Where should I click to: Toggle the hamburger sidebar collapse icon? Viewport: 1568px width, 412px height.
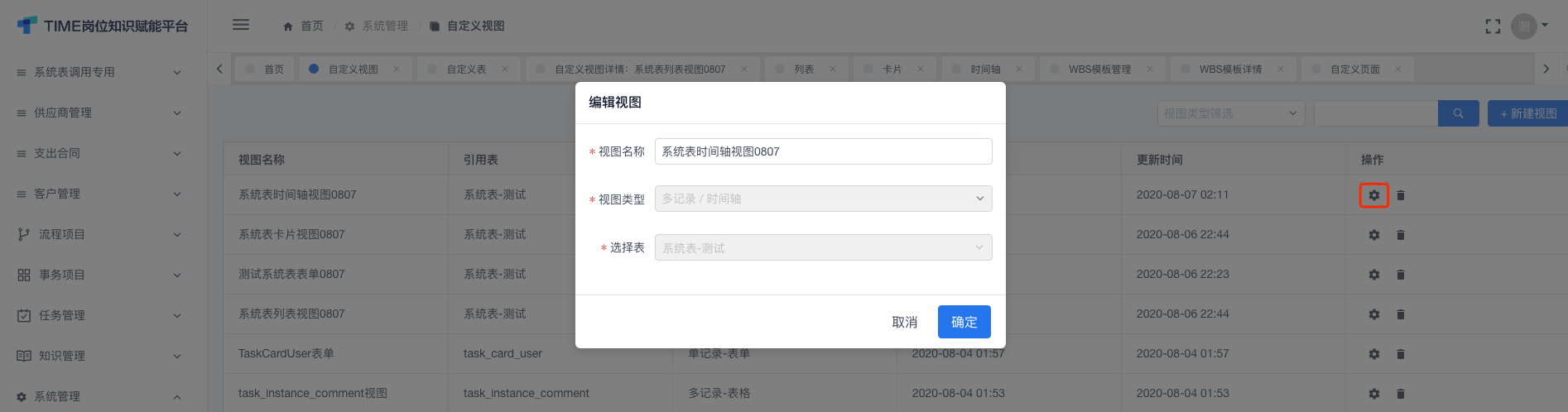coord(241,25)
